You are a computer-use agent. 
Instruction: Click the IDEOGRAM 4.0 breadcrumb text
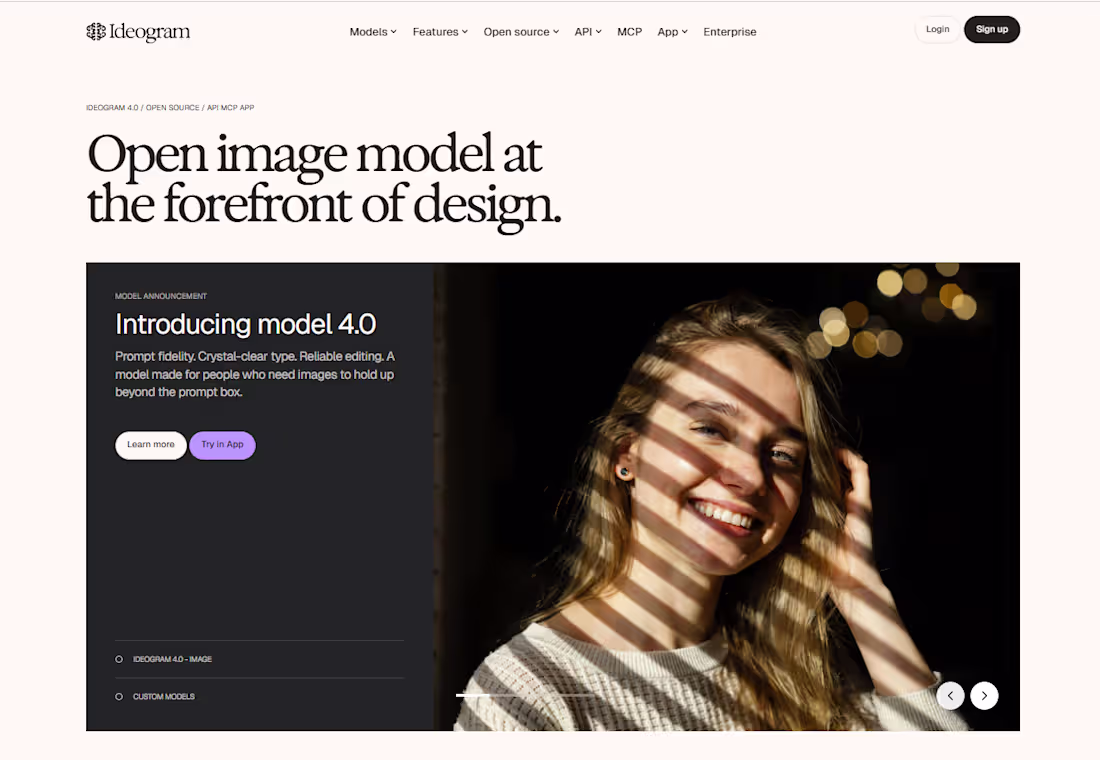click(x=112, y=107)
